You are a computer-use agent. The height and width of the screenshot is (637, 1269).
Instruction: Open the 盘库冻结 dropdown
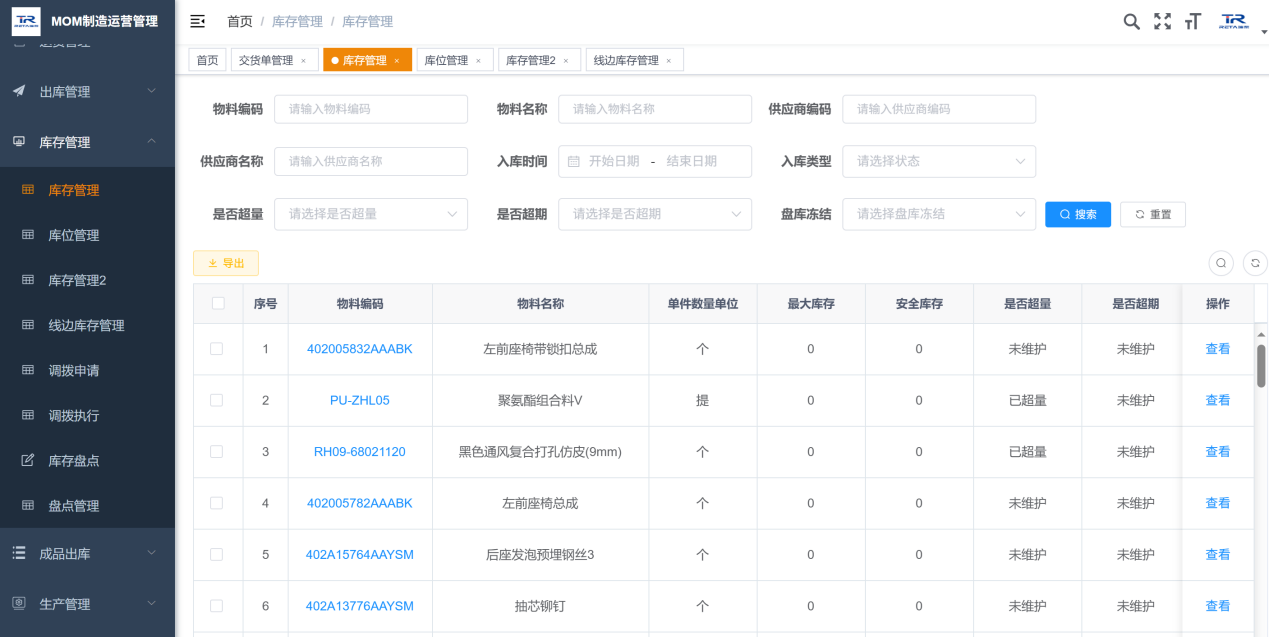[x=939, y=214]
